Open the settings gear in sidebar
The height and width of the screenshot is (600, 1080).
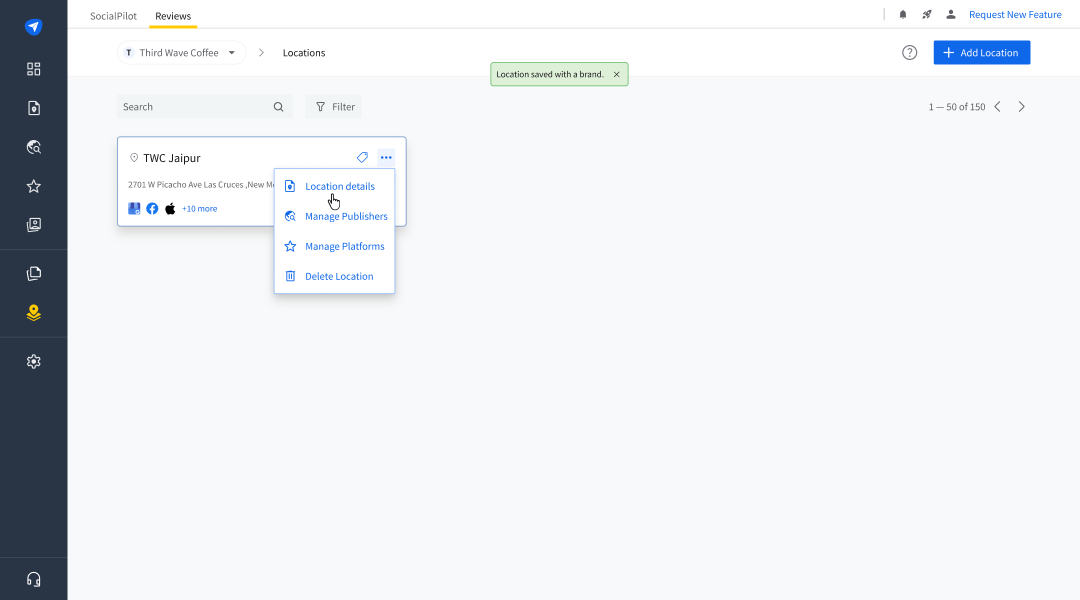tap(33, 362)
